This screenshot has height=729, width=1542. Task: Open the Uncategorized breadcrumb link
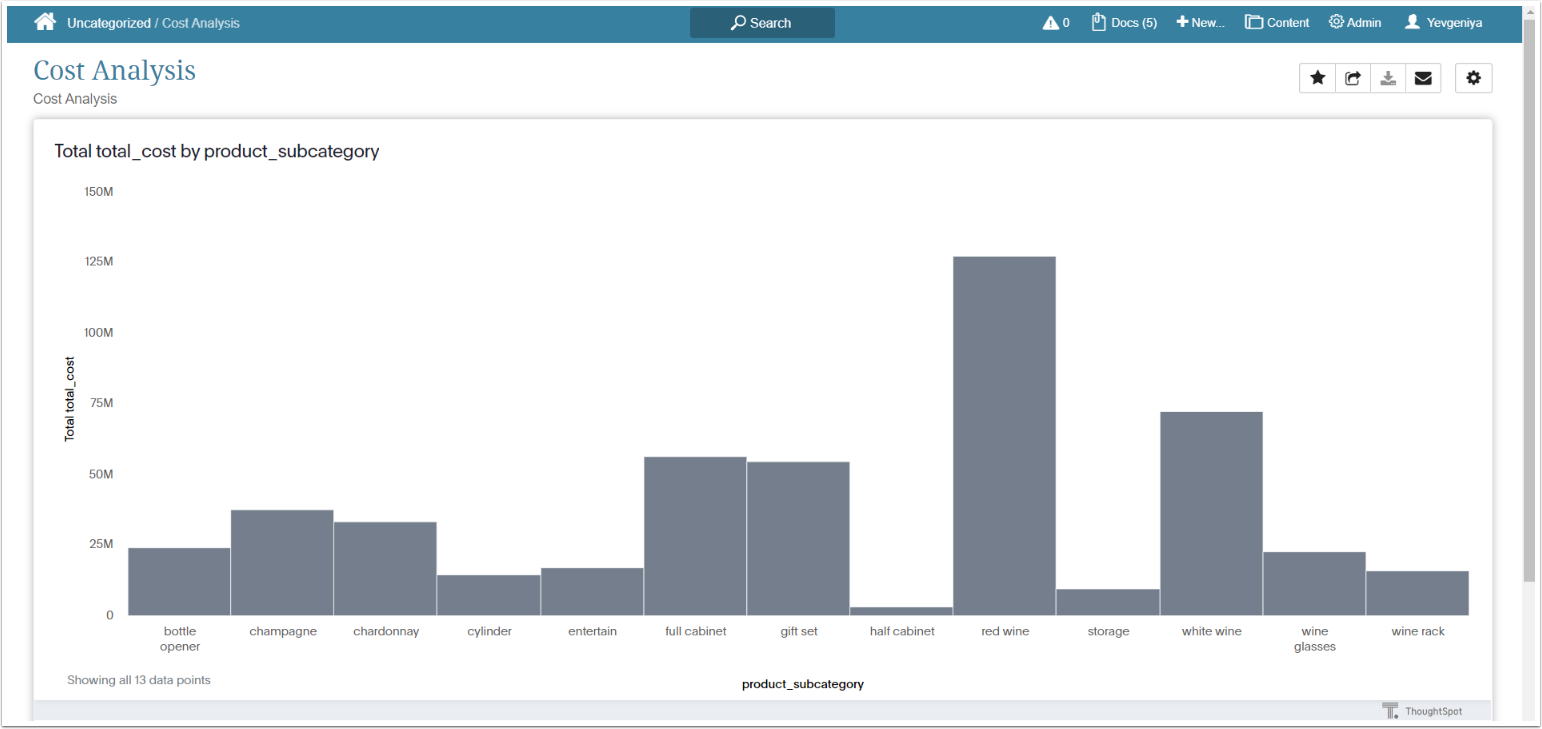click(x=109, y=23)
